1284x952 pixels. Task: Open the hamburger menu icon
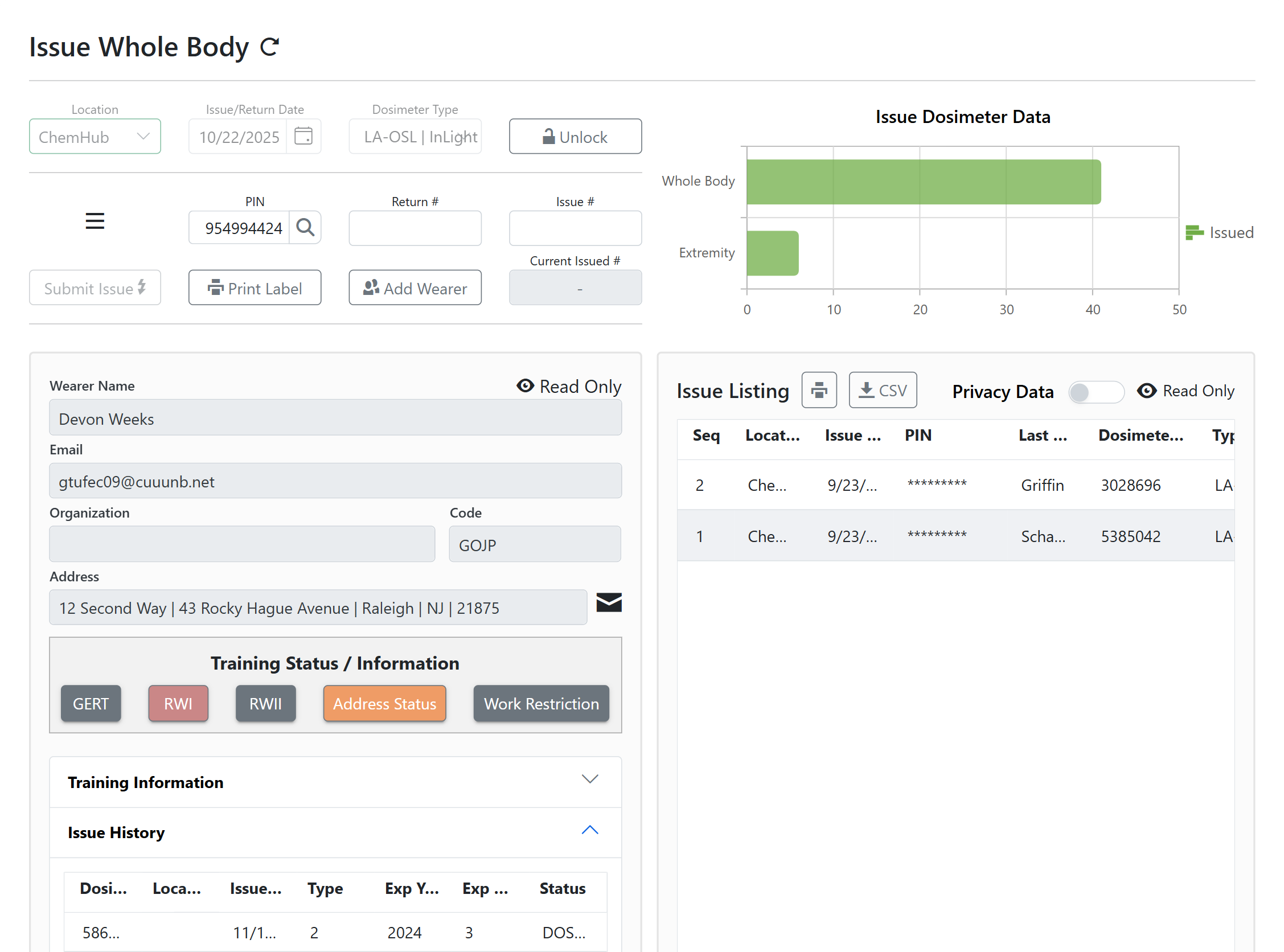pos(95,221)
